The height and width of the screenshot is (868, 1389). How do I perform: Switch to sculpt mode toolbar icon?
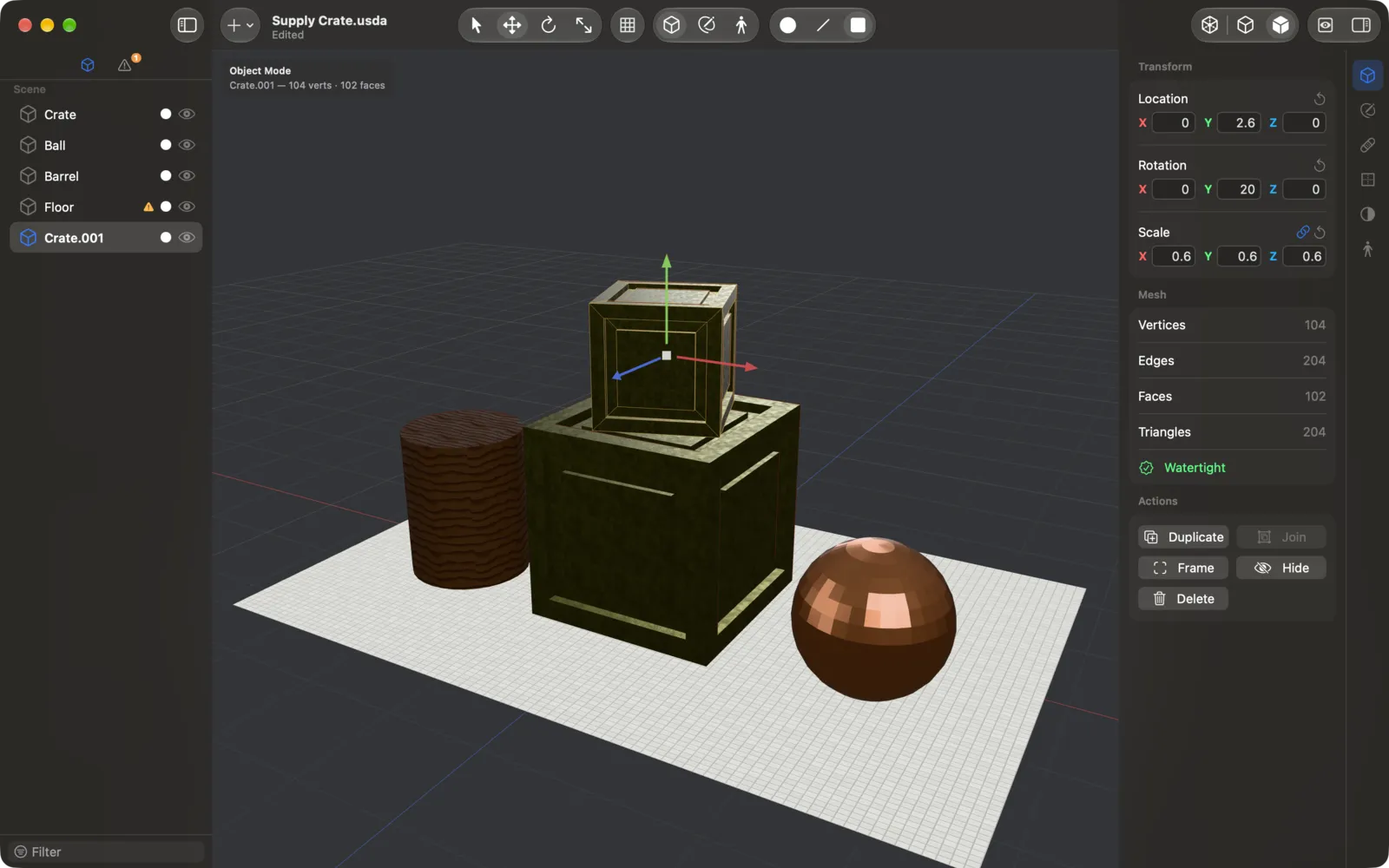pos(707,25)
